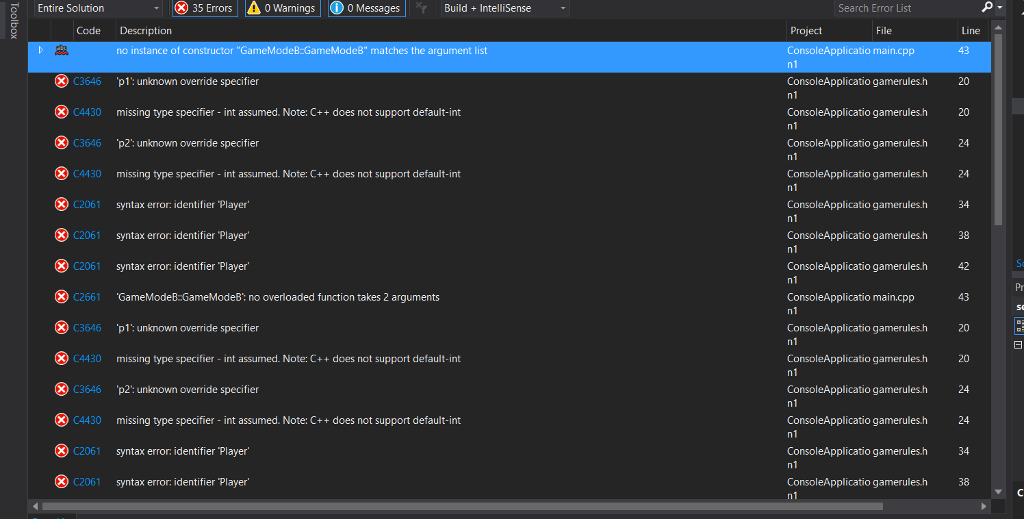
Task: Select the 'no overloaded function takes 2 arguments' error
Action: [x=278, y=297]
